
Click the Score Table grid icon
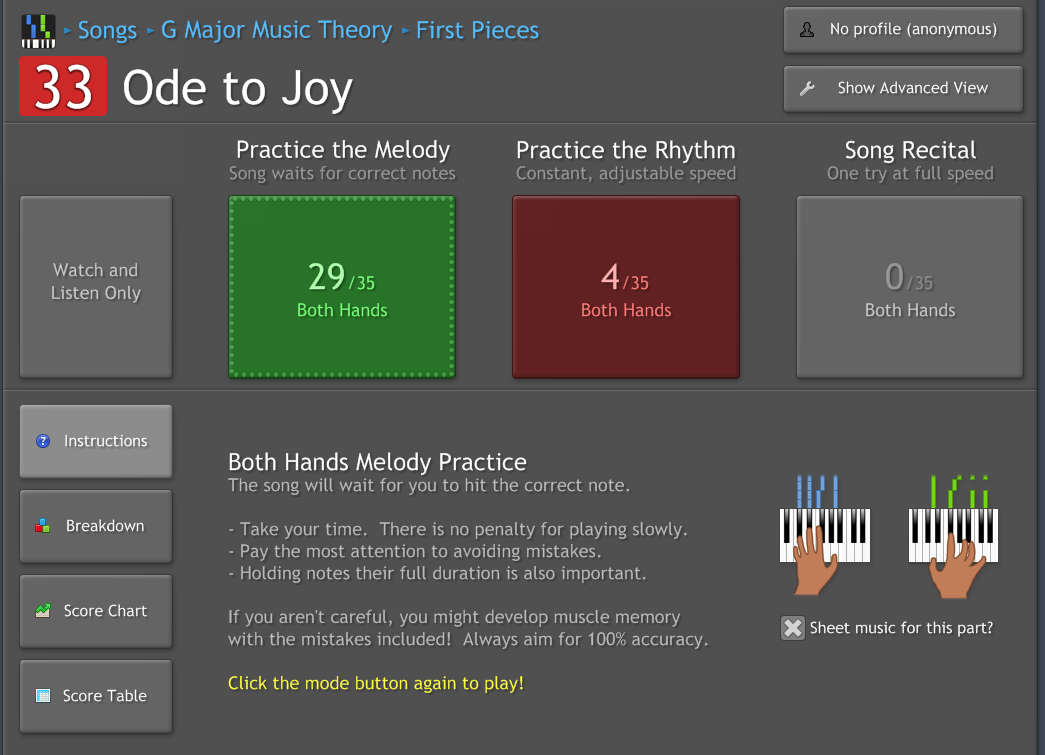(x=43, y=696)
